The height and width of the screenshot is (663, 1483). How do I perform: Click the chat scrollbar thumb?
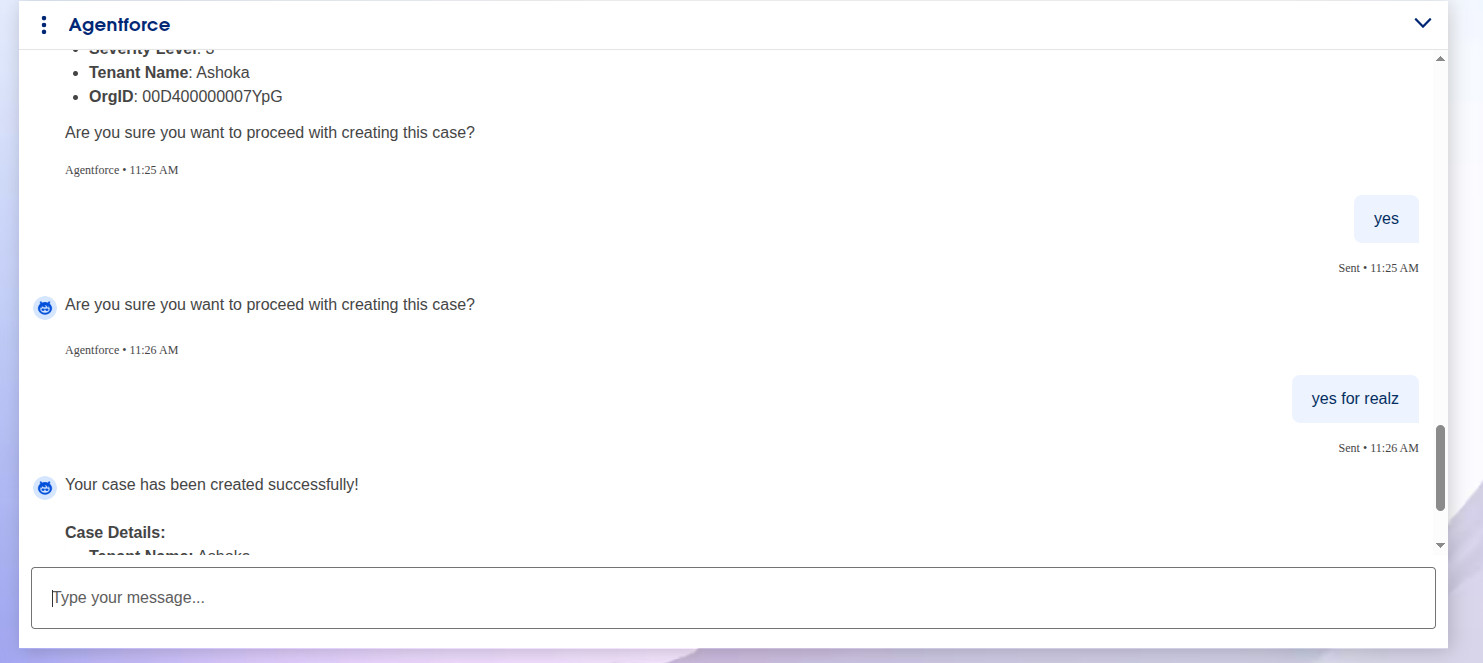point(1440,468)
